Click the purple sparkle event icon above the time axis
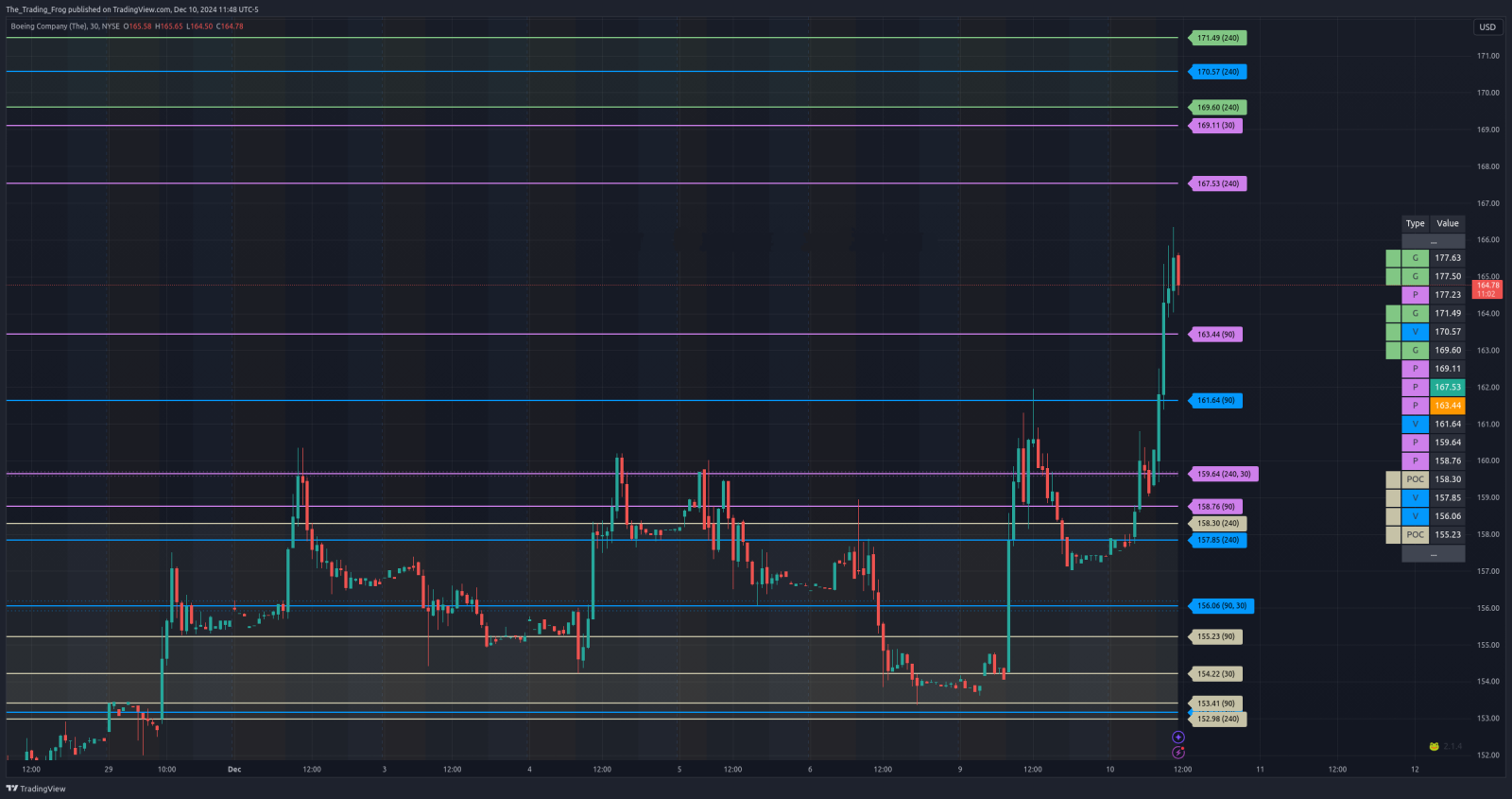1512x799 pixels. click(1177, 738)
